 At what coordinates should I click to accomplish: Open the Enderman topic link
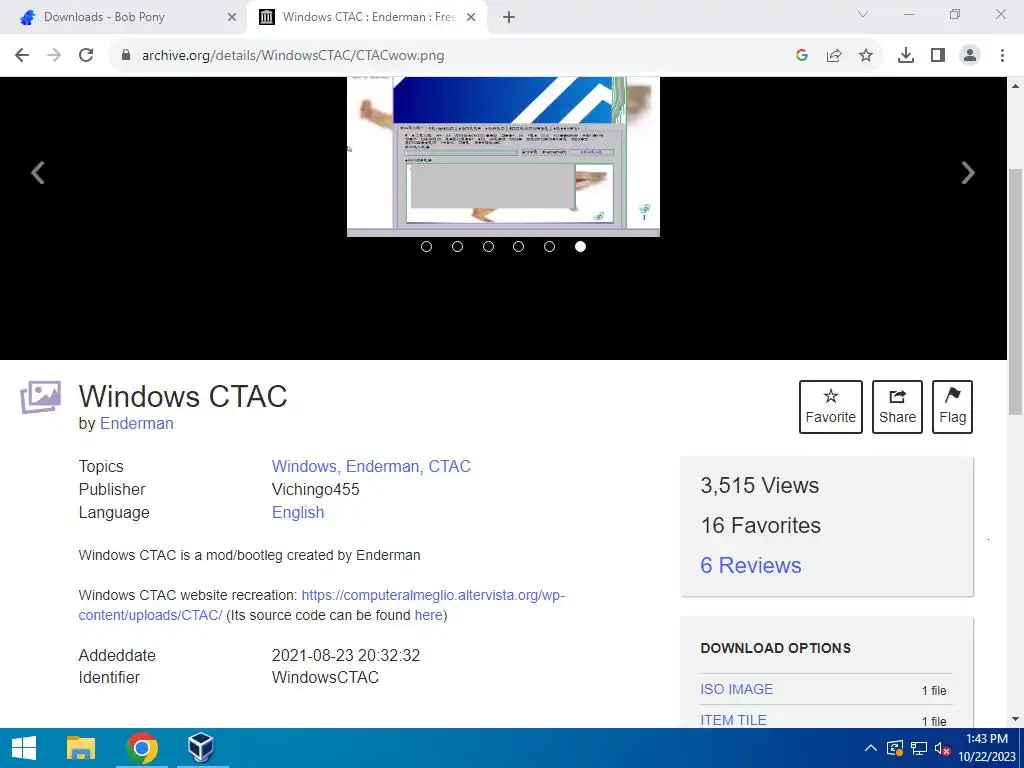pos(385,466)
